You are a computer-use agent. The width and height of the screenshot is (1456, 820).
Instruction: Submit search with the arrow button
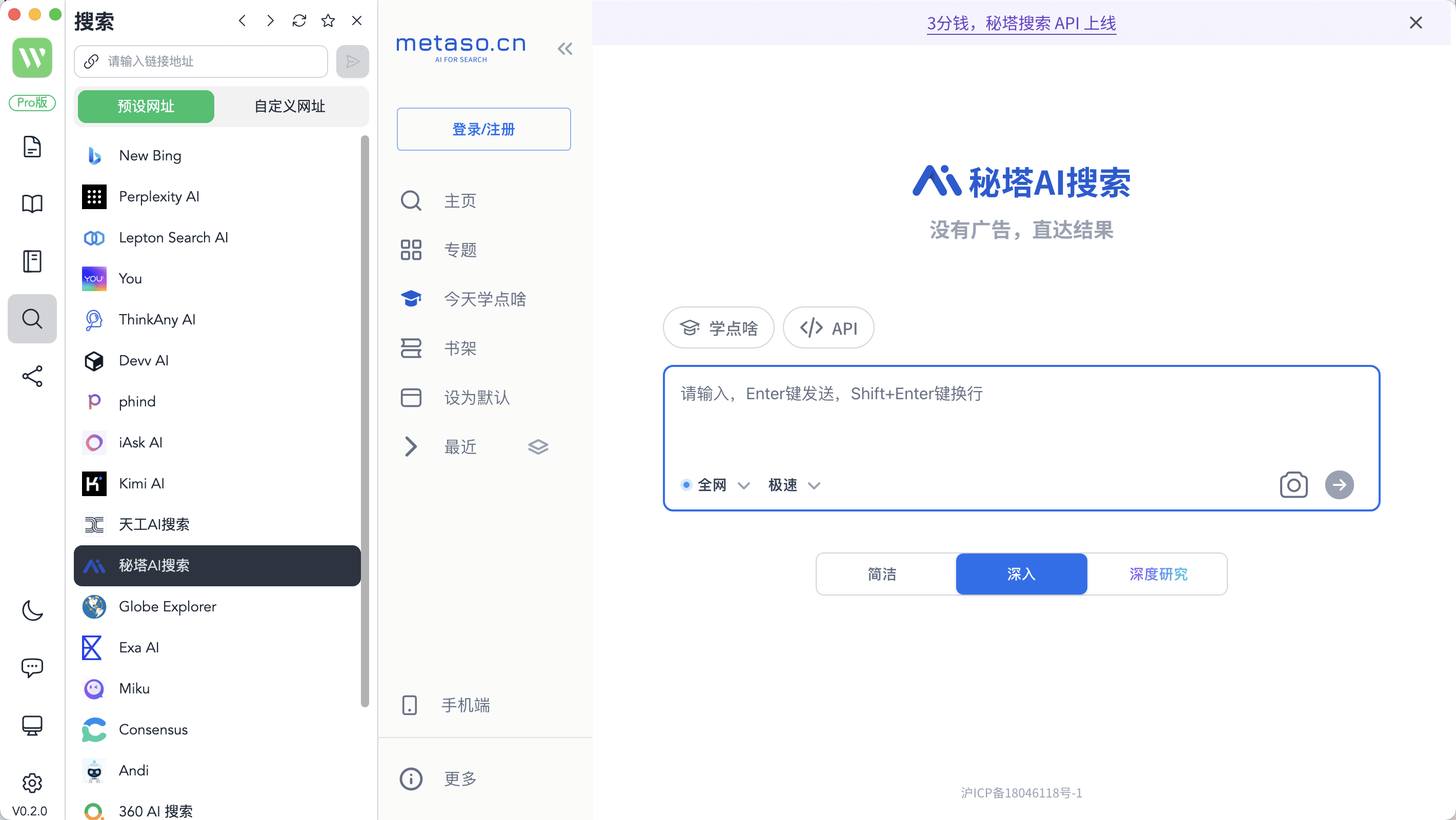click(x=1339, y=484)
